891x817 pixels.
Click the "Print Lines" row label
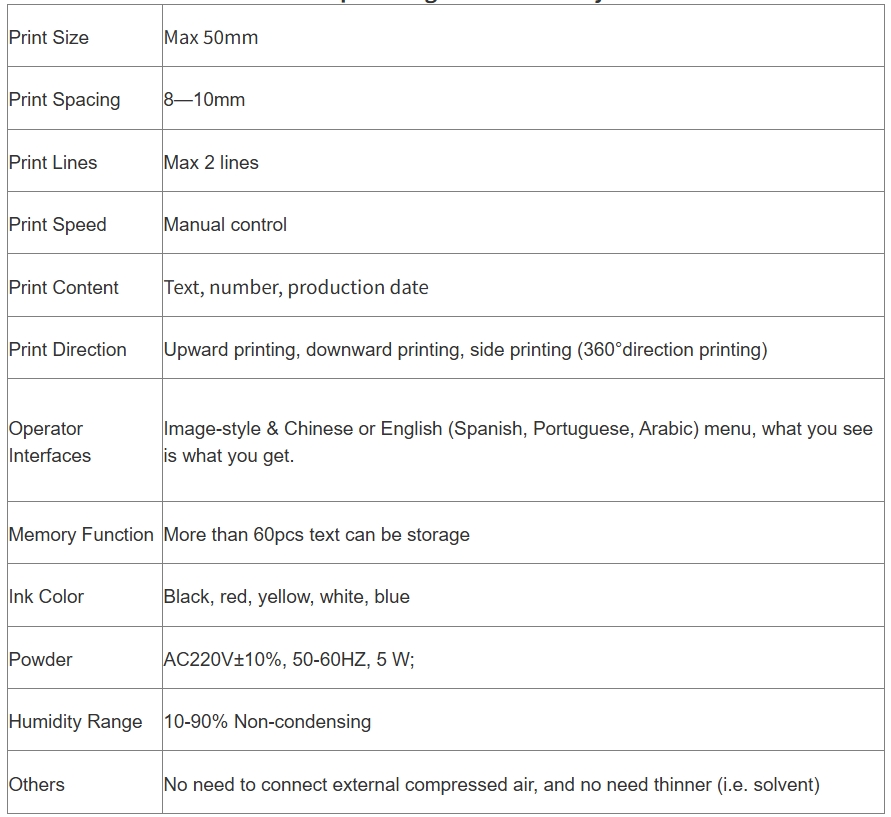click(x=53, y=163)
